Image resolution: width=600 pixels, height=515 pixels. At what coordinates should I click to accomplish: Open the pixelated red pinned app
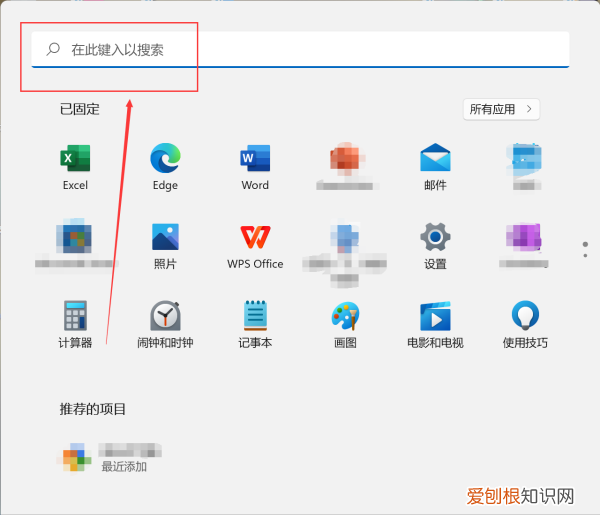[346, 166]
